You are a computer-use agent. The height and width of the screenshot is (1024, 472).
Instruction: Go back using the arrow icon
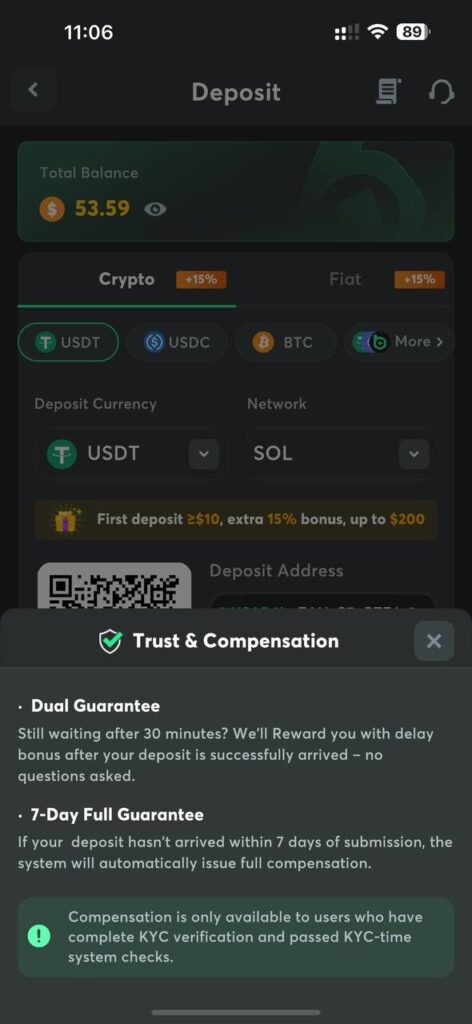(33, 90)
